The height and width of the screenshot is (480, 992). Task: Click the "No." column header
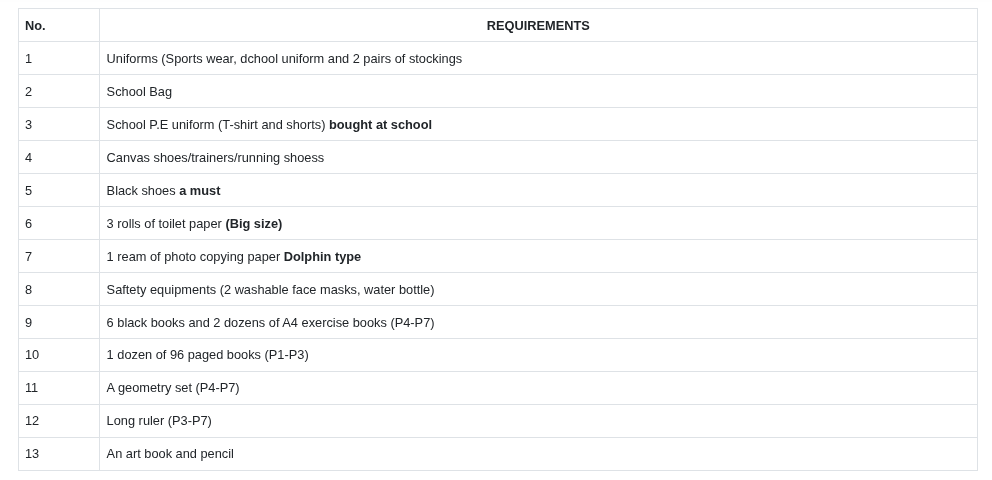point(35,26)
